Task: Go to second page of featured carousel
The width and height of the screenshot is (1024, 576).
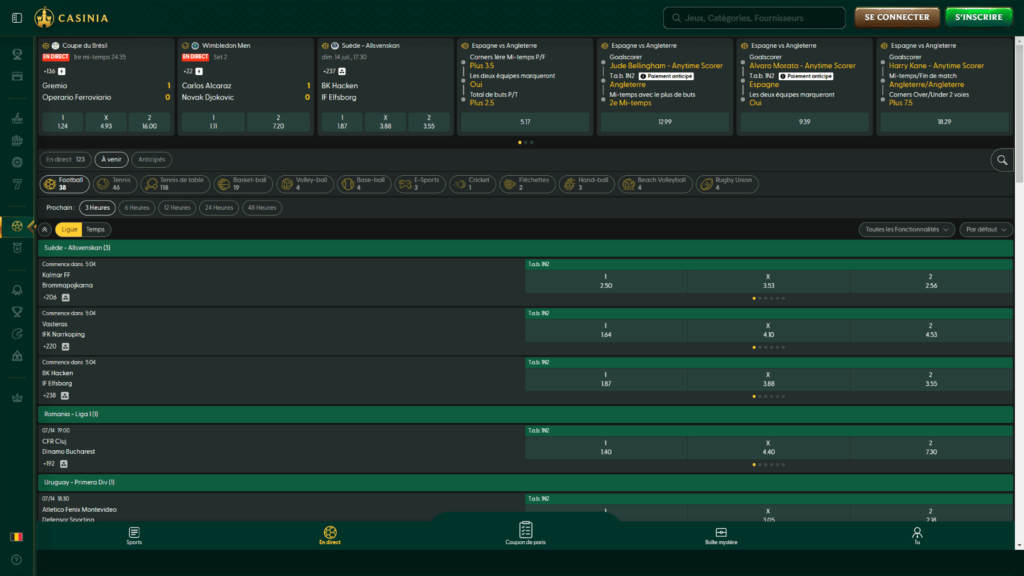Action: click(526, 142)
